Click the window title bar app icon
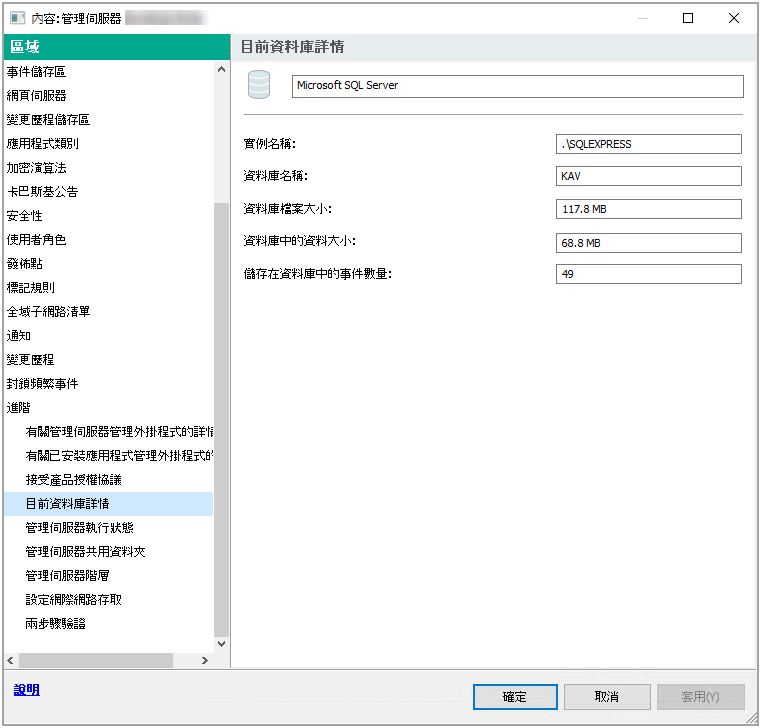This screenshot has width=760, height=728. (17, 18)
